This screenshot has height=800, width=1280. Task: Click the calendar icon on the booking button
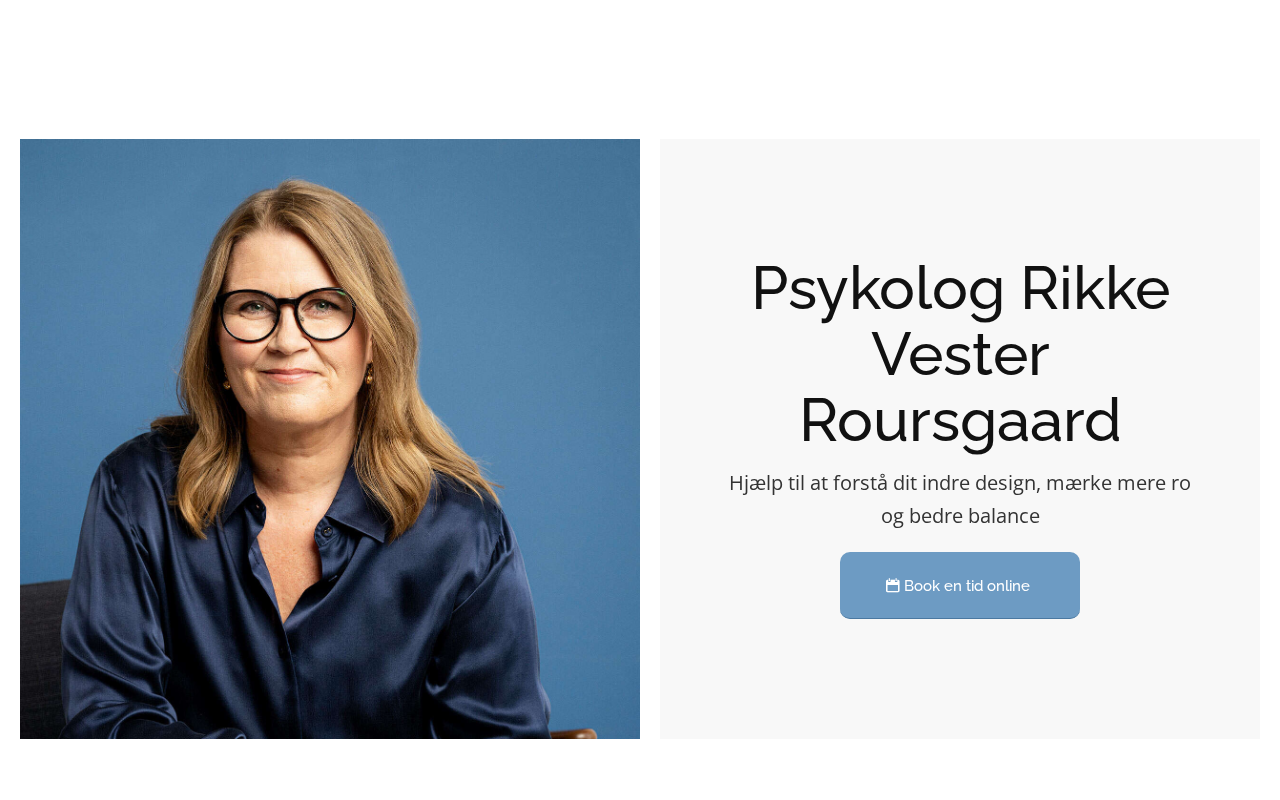892,585
